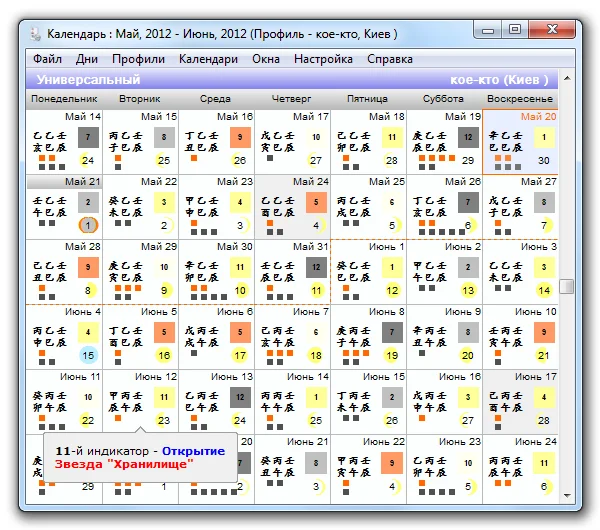
Task: Select the Май 20 highlighted day cell
Action: point(520,142)
